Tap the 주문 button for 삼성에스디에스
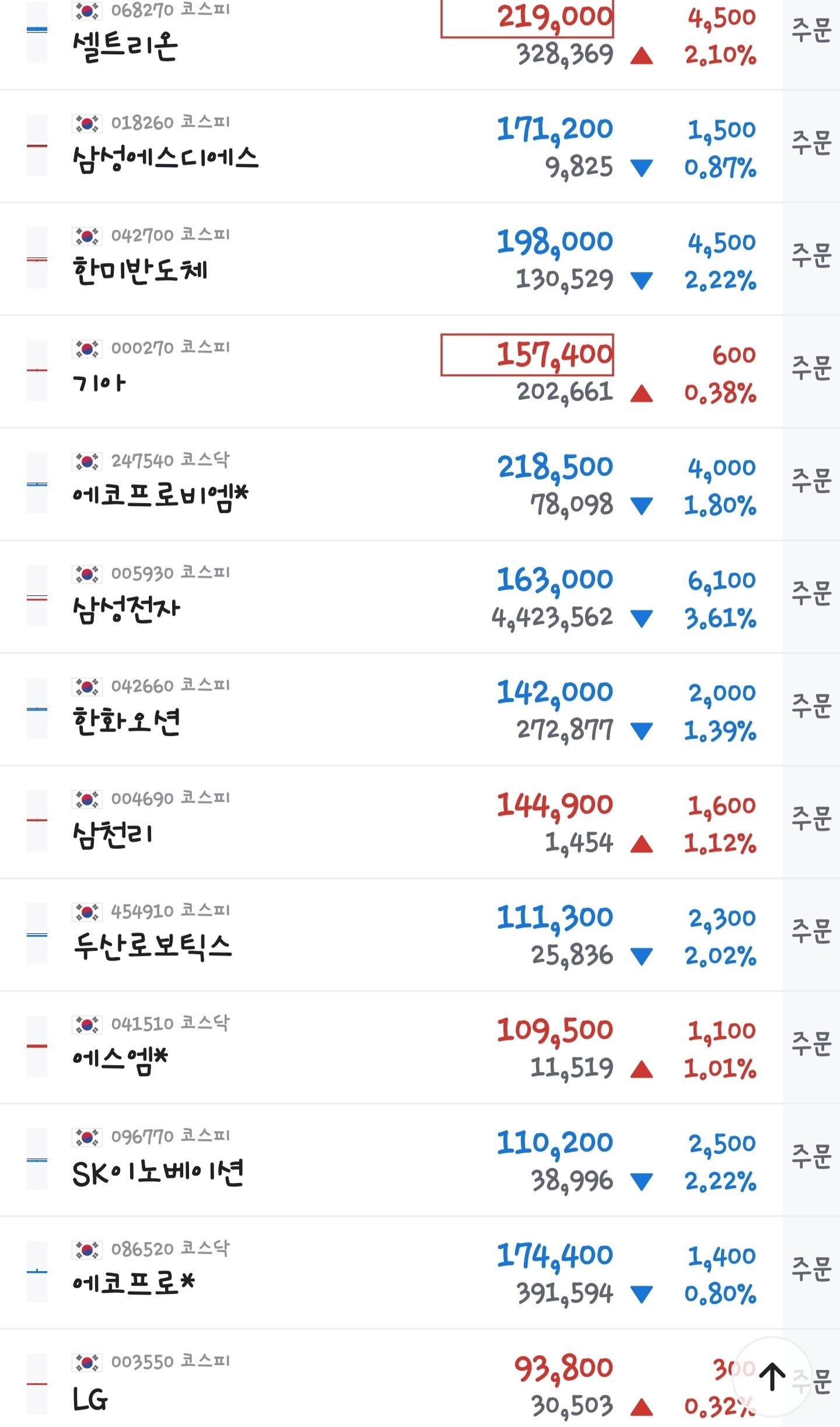 (x=811, y=144)
